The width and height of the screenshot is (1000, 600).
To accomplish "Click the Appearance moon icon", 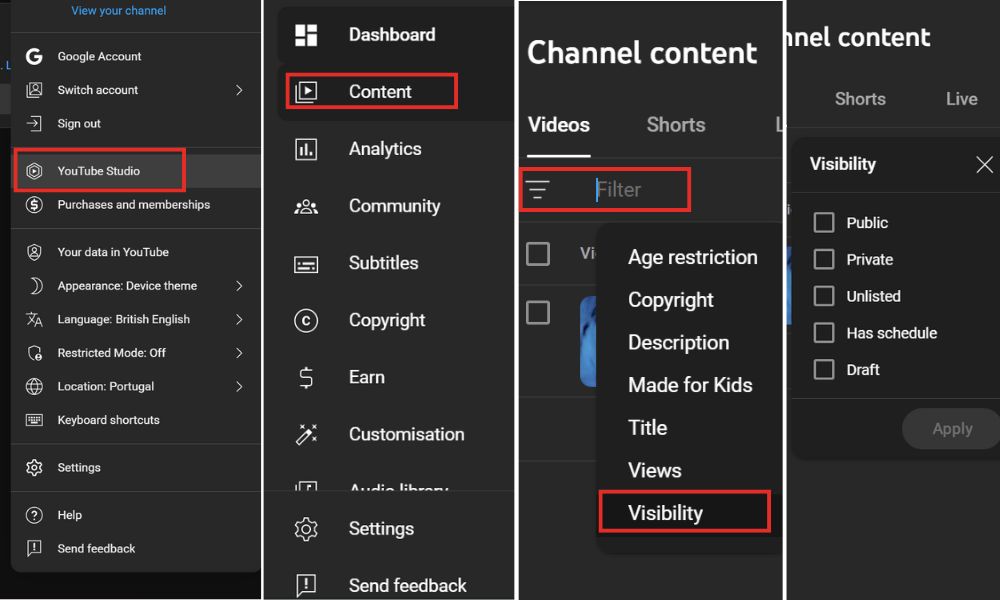I will click(x=36, y=286).
